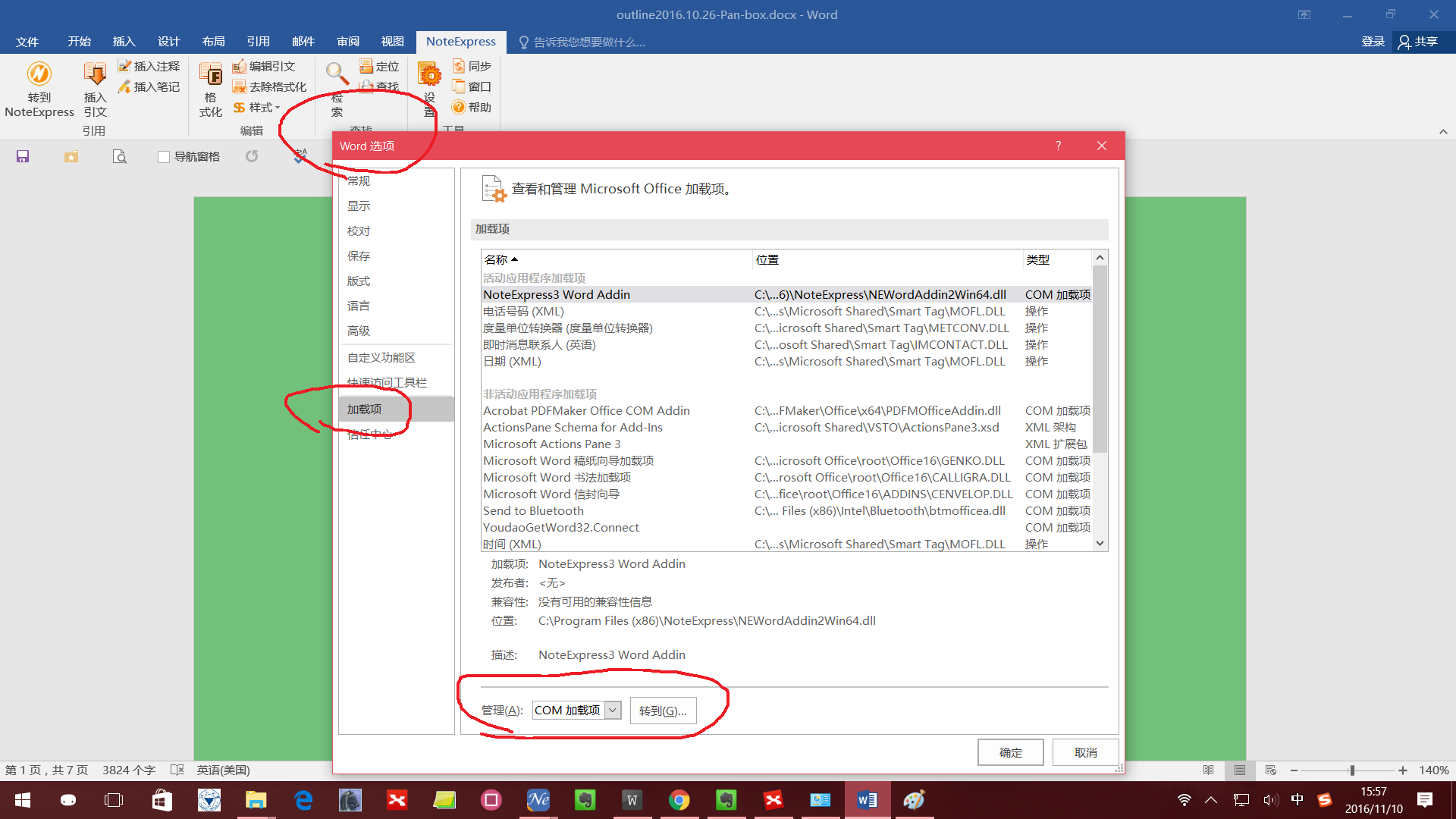The height and width of the screenshot is (819, 1456).
Task: Click the 编辑引文 icon
Action: [x=264, y=67]
